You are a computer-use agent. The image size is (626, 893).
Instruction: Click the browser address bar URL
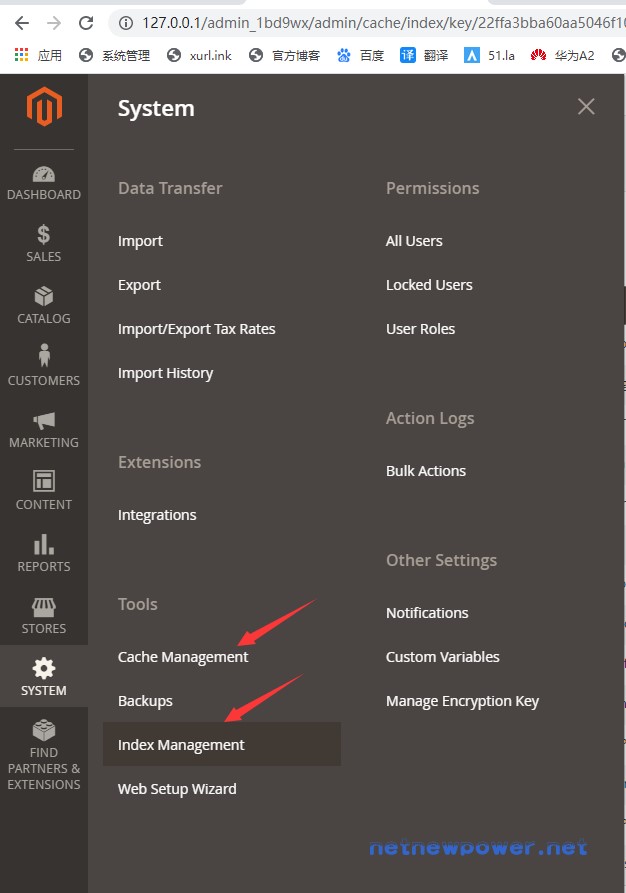coord(383,23)
